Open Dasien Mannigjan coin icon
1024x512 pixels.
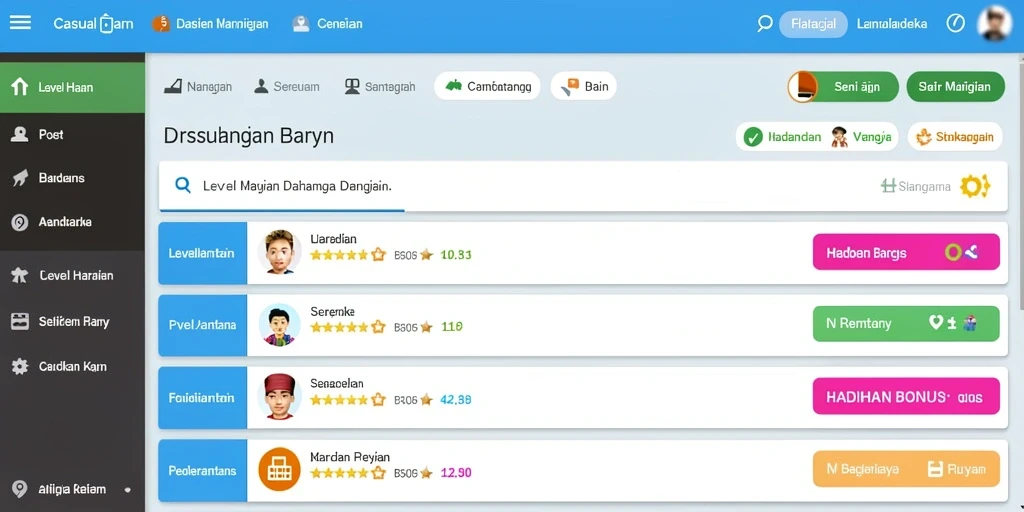tap(161, 24)
